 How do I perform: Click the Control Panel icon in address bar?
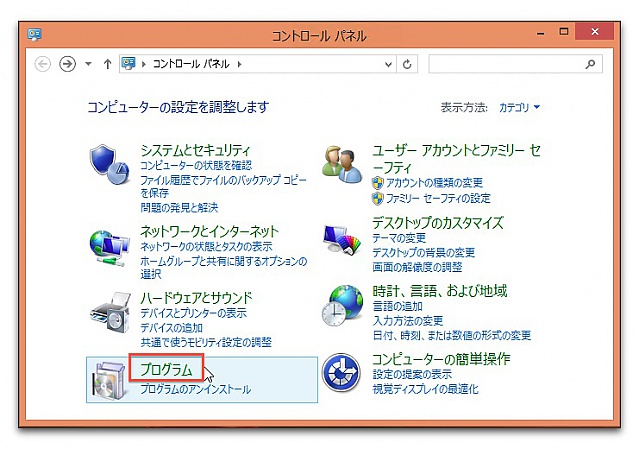click(x=128, y=64)
